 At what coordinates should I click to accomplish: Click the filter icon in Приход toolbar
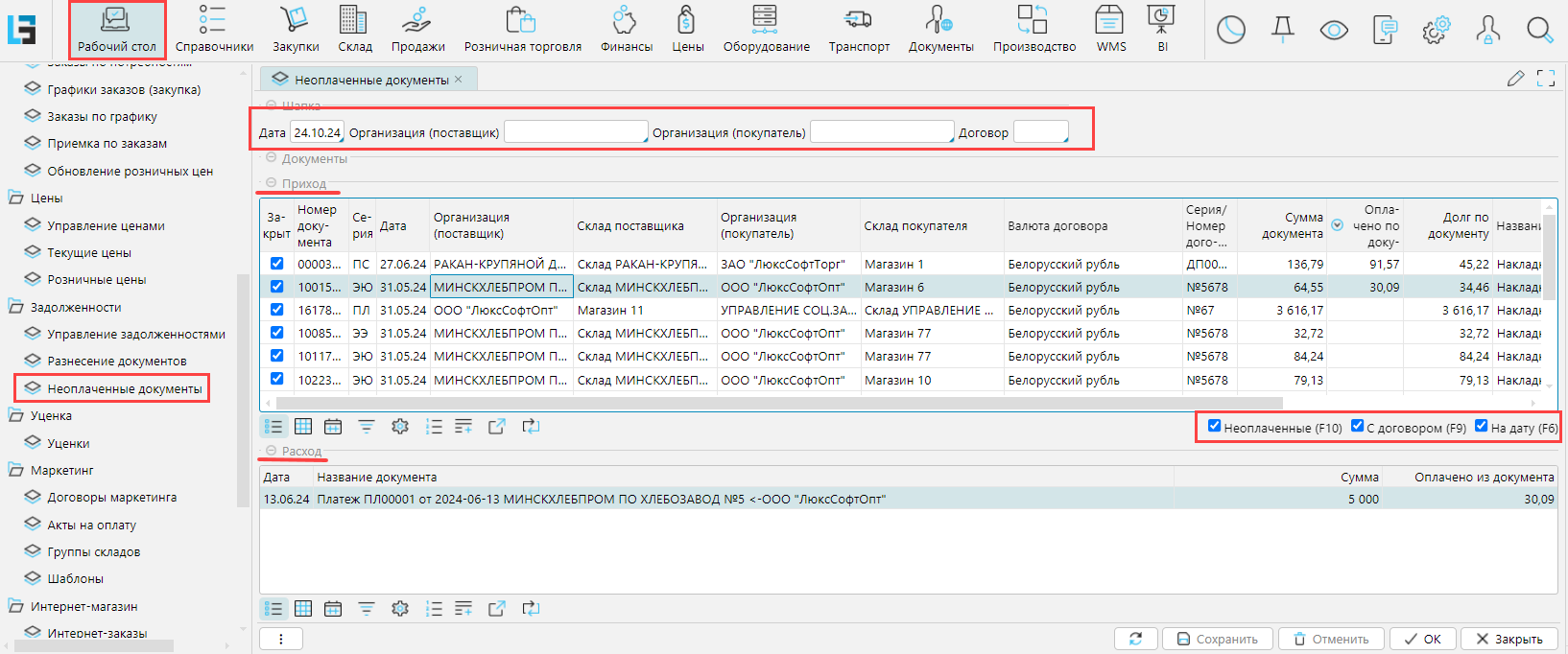pyautogui.click(x=367, y=427)
